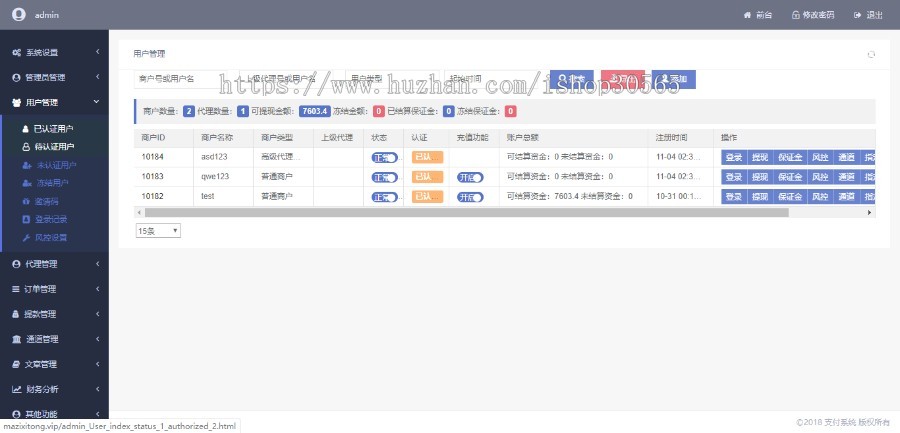Open the 前台 front-end link
This screenshot has height=433, width=900.
click(758, 16)
